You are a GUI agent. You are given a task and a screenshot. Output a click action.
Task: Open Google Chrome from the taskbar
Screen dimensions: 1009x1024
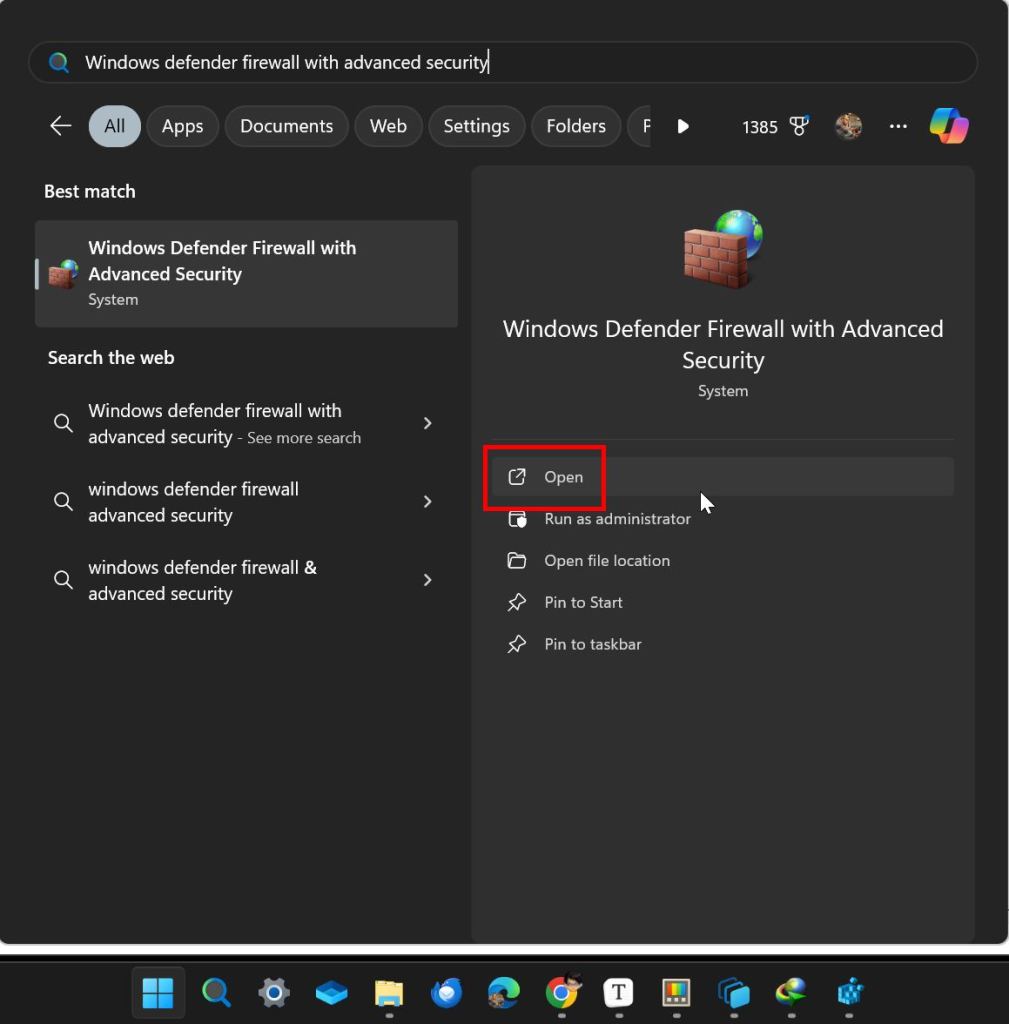[562, 993]
